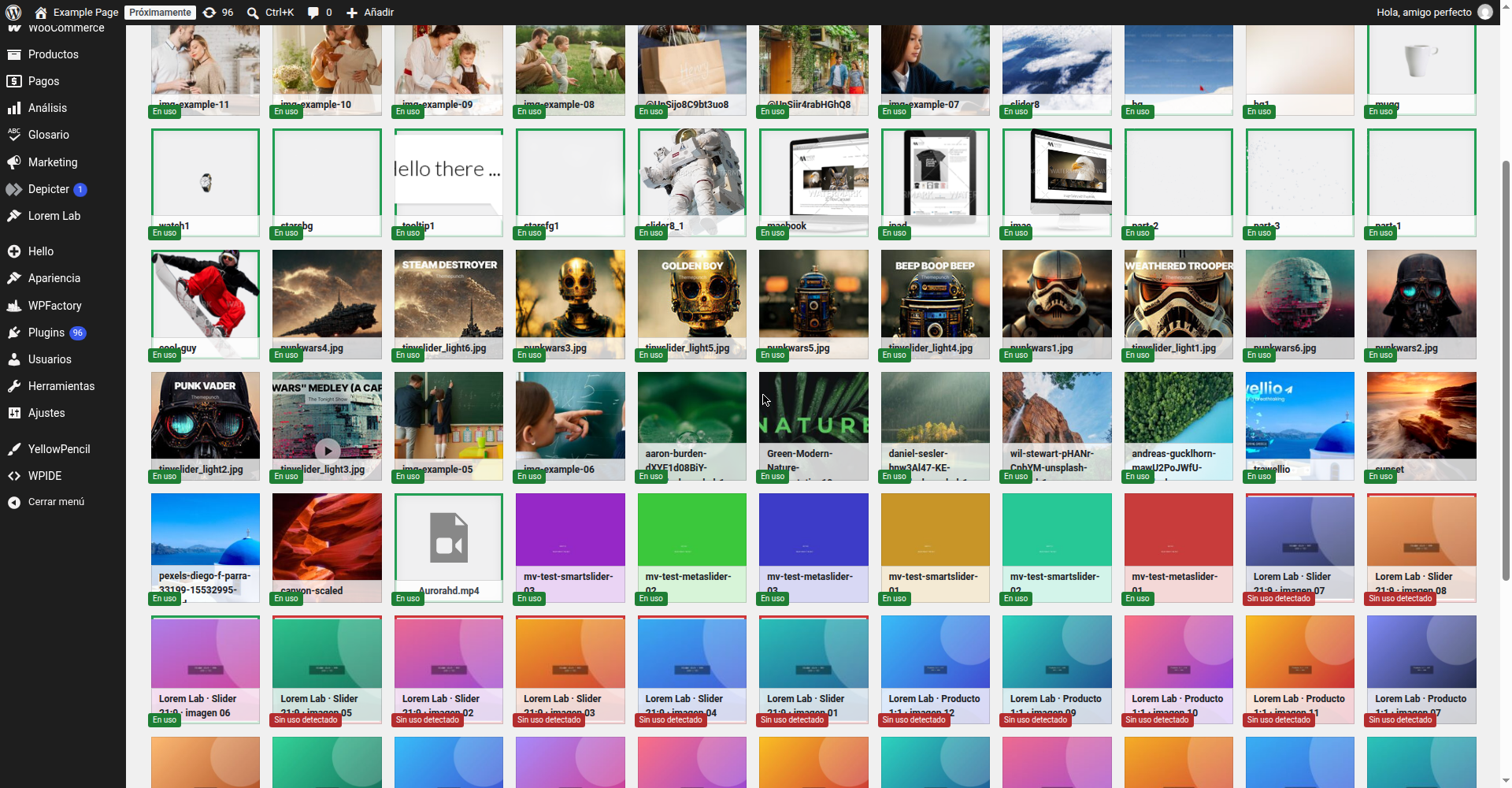Viewport: 1512px width, 788px height.
Task: Select the purple mv-test-smartslider-03 swatch image
Action: coord(570,548)
